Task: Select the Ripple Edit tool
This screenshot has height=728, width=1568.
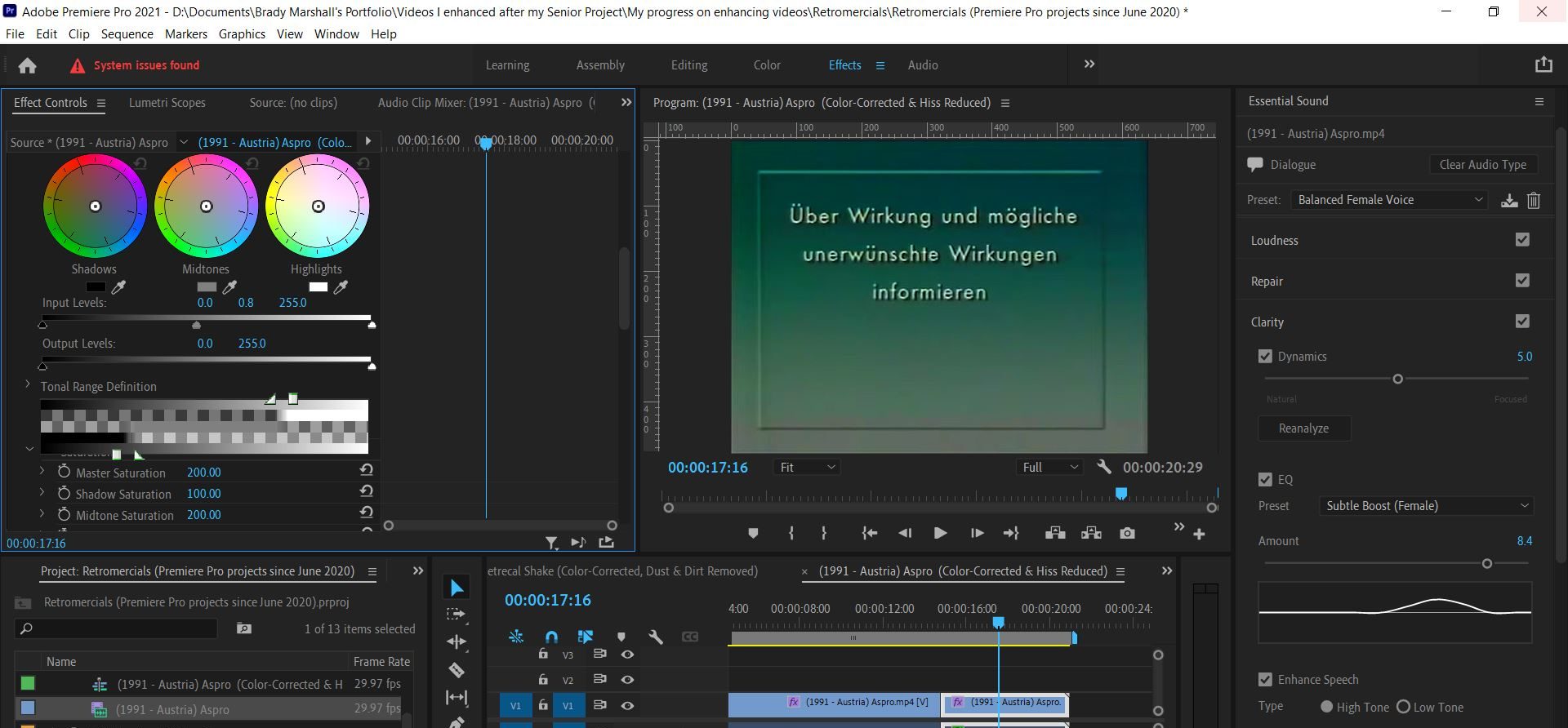Action: [x=457, y=641]
